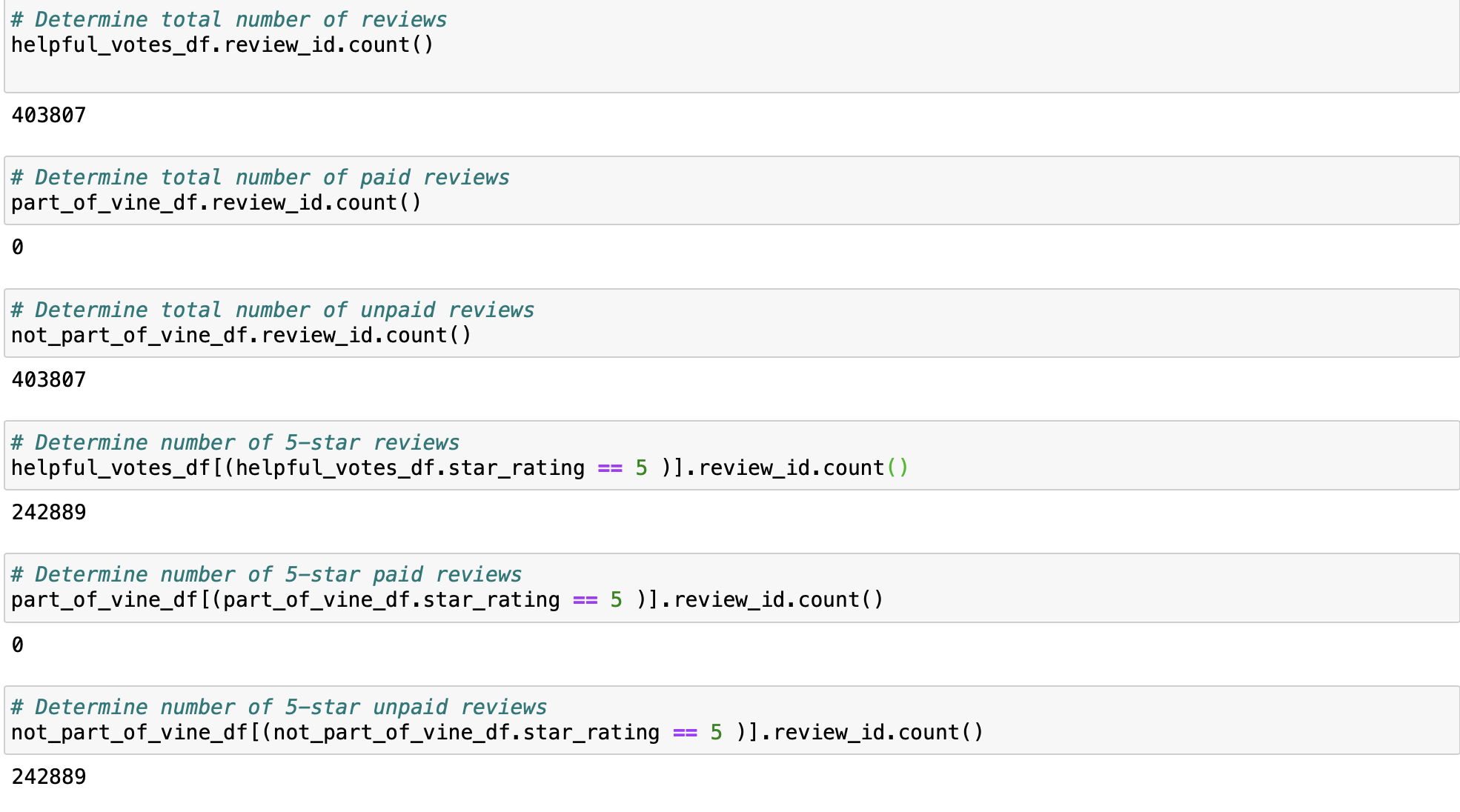Image resolution: width=1460 pixels, height=812 pixels.
Task: Click the purple == operator in the part_of_vine_df line
Action: pyautogui.click(x=585, y=600)
